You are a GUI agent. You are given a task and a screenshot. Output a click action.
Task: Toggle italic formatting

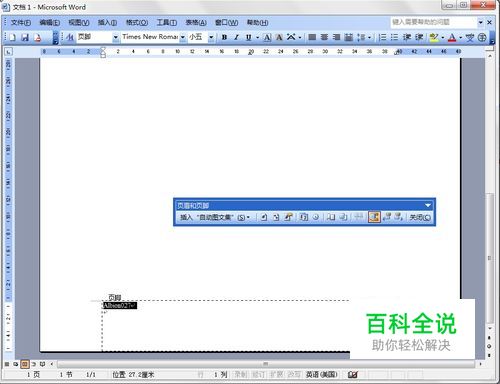(x=236, y=37)
